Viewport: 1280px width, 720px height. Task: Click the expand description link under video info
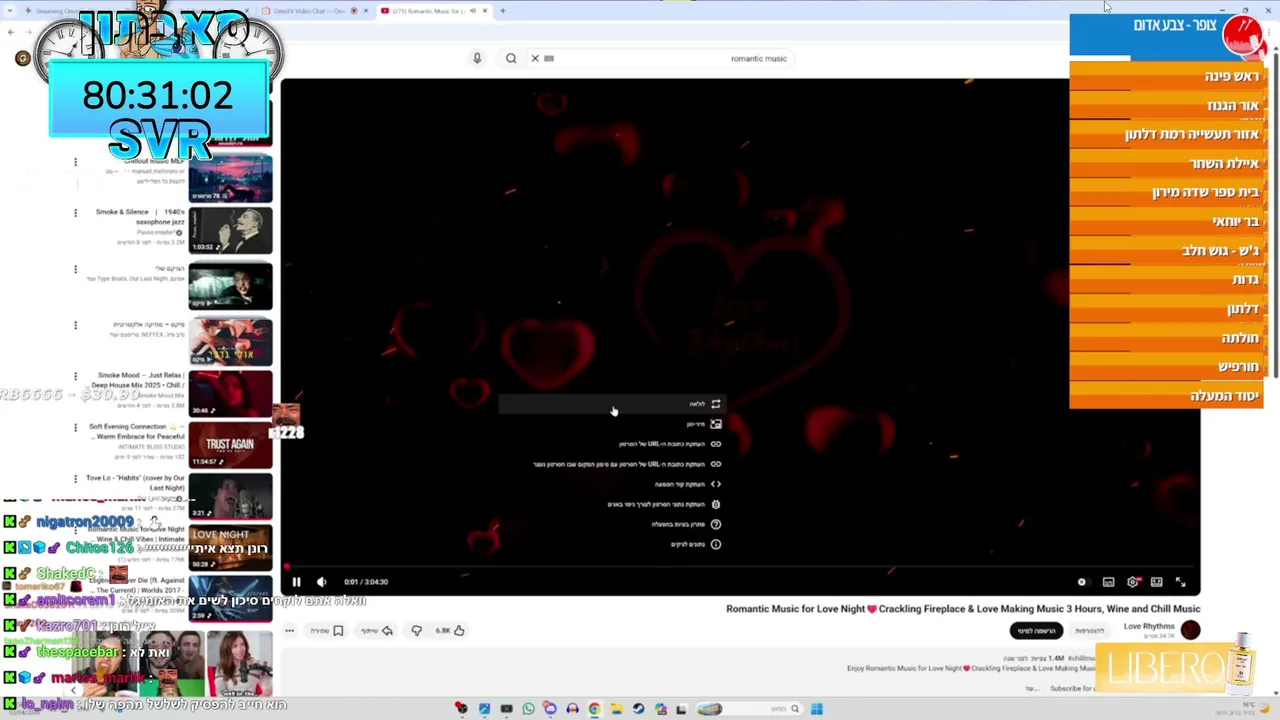1030,688
